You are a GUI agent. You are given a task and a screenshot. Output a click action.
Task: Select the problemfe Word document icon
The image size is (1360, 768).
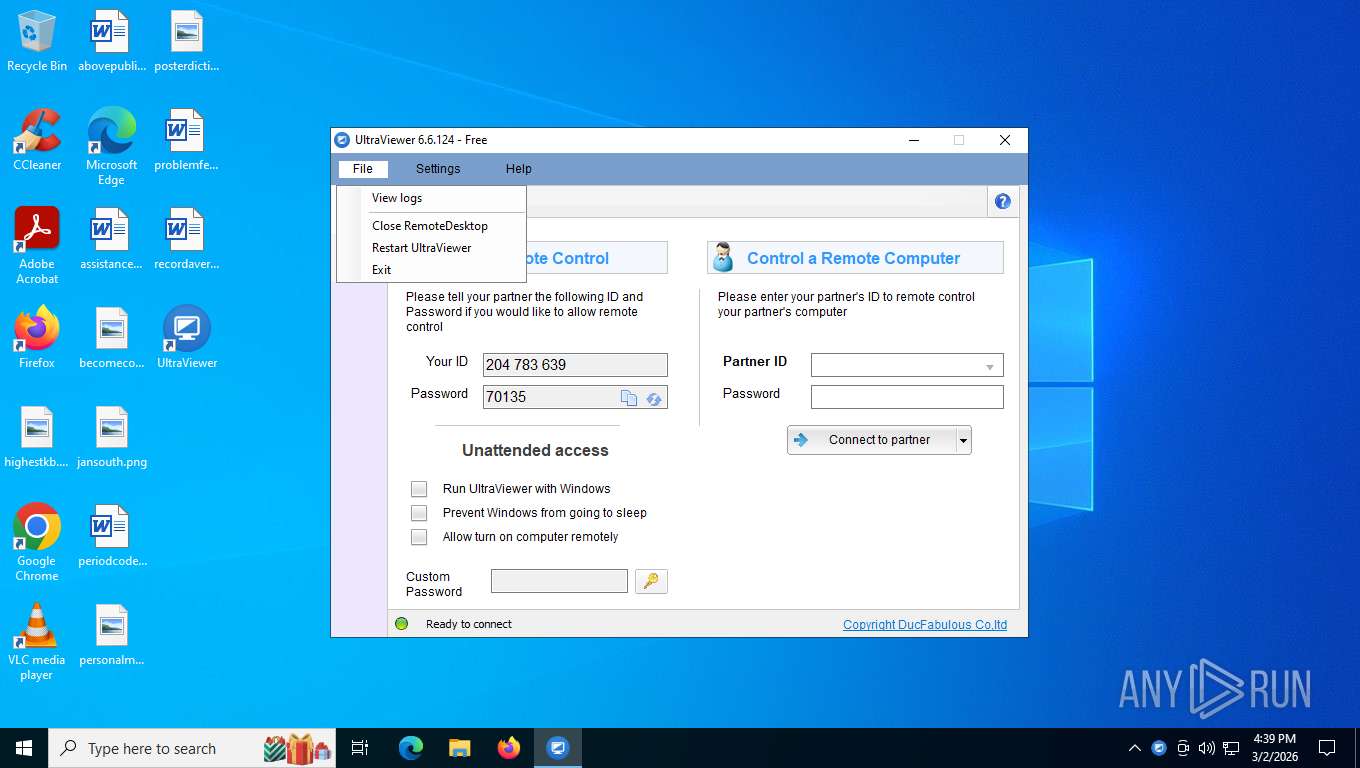pyautogui.click(x=187, y=139)
